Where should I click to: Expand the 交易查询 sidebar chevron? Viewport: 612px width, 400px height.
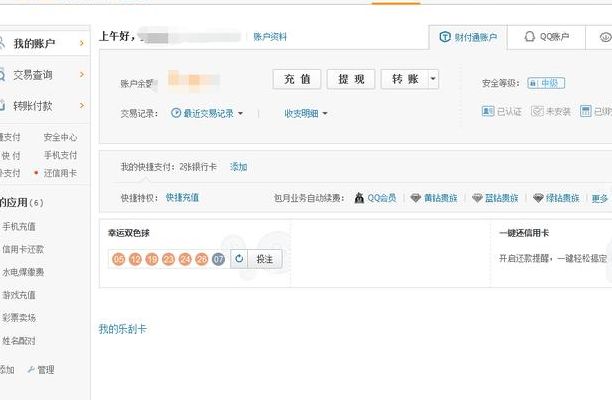[82, 74]
